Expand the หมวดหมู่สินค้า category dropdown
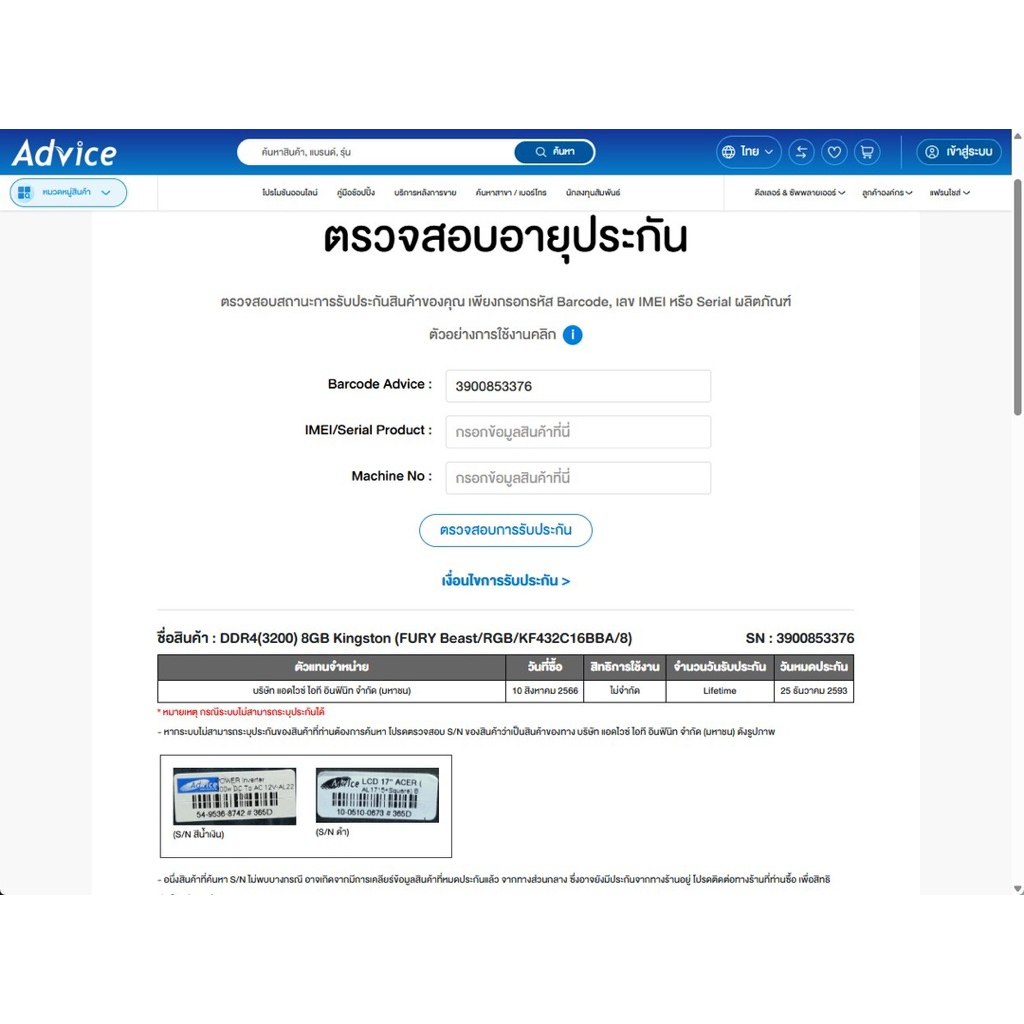The height and width of the screenshot is (1024, 1024). pos(68,192)
